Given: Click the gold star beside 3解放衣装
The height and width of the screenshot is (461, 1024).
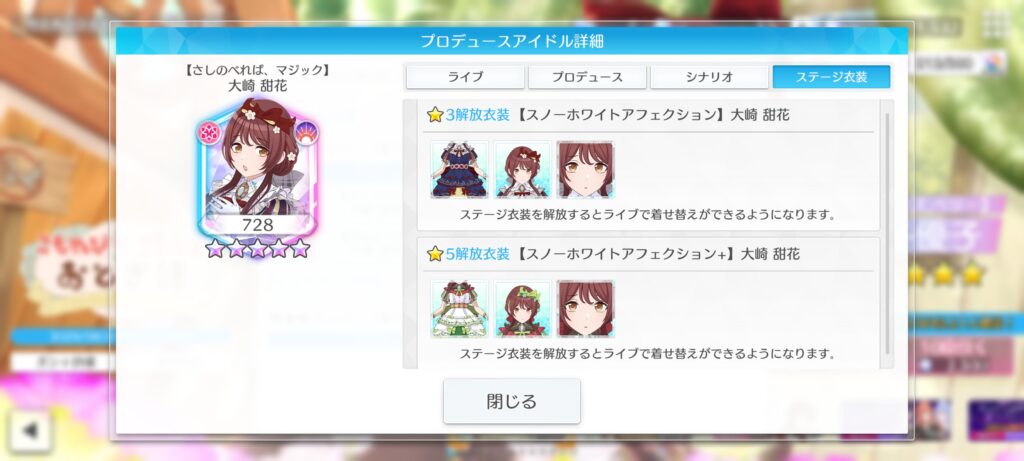Looking at the screenshot, I should click(435, 115).
